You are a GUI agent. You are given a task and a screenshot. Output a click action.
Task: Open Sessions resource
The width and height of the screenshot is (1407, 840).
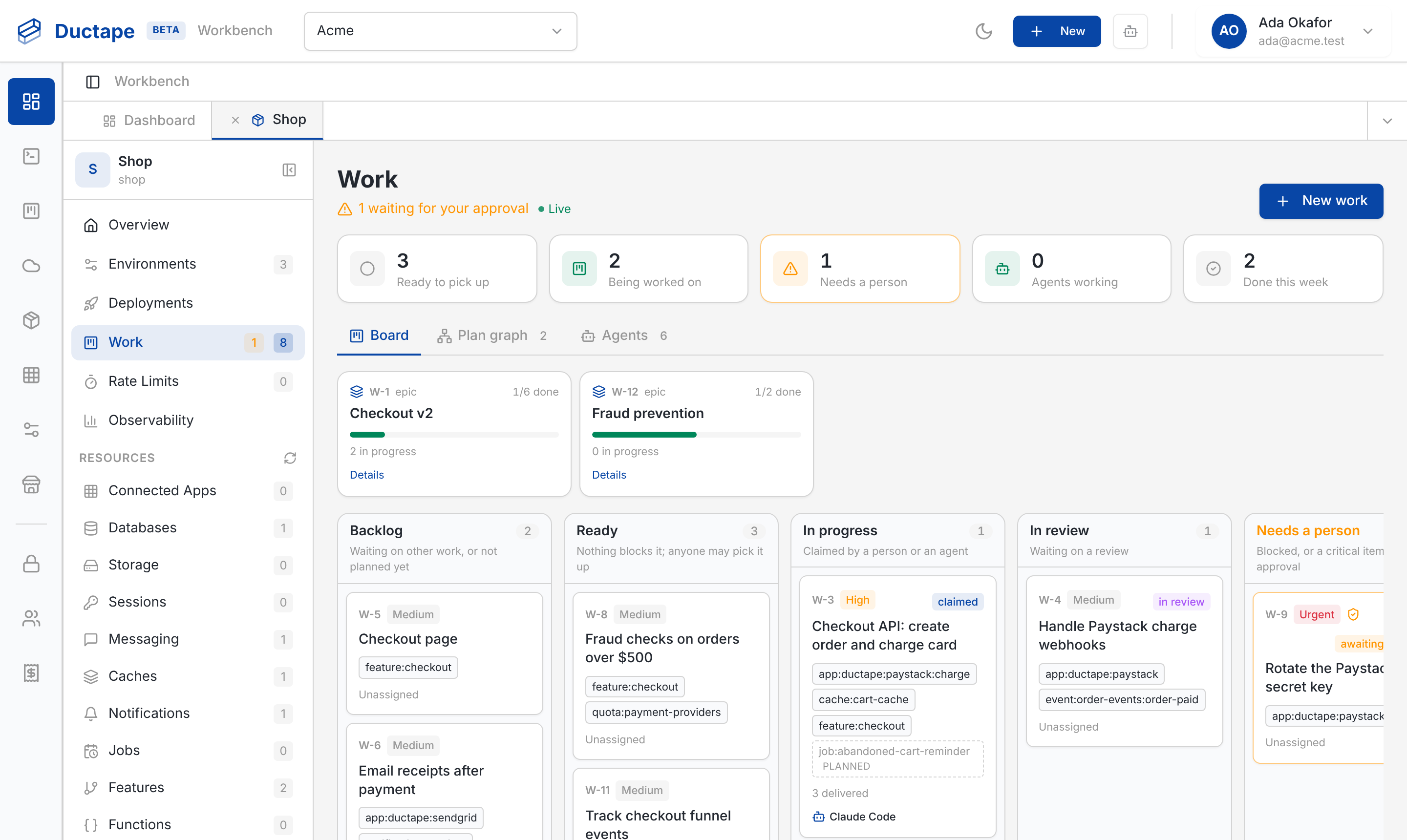pos(188,602)
